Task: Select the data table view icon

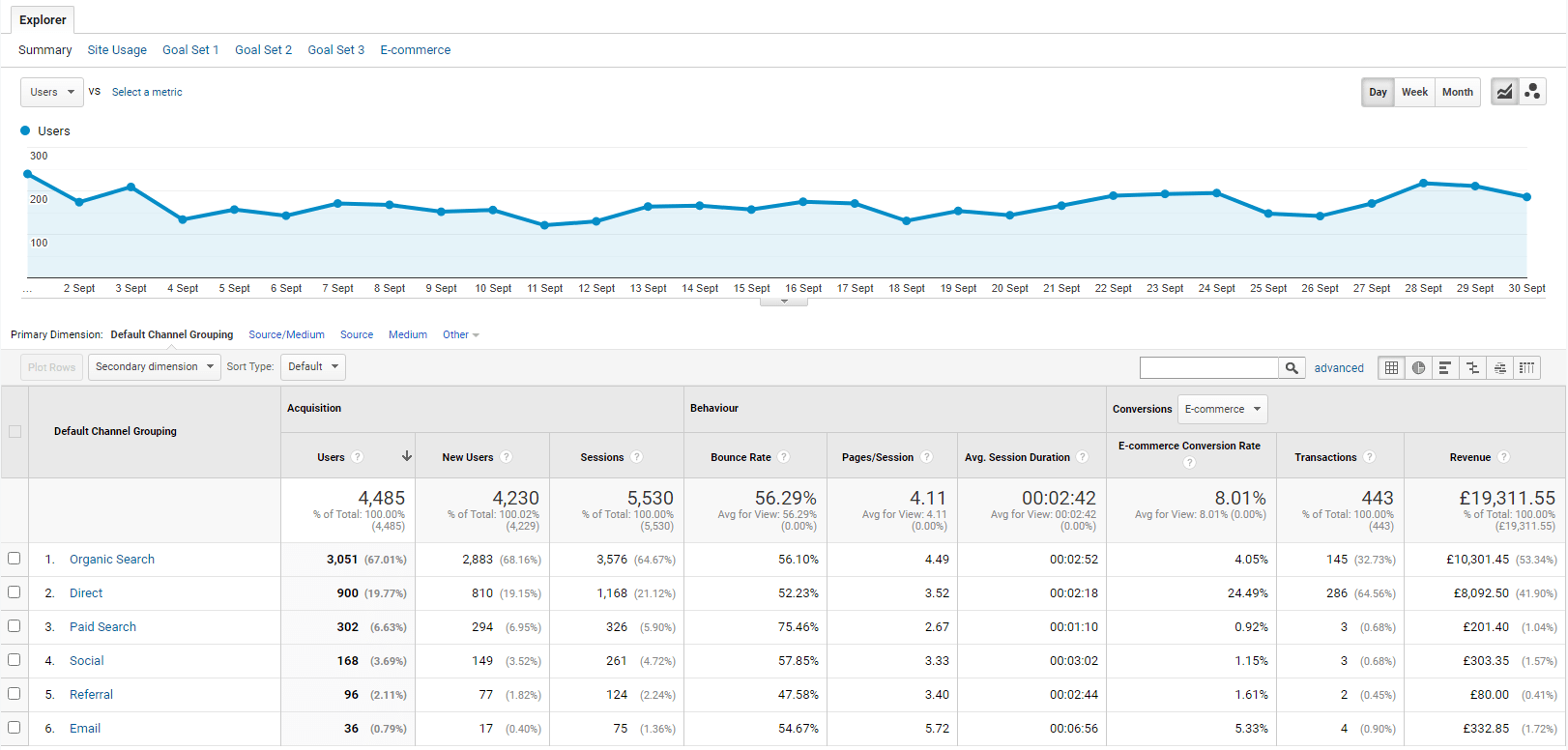Action: (1391, 368)
